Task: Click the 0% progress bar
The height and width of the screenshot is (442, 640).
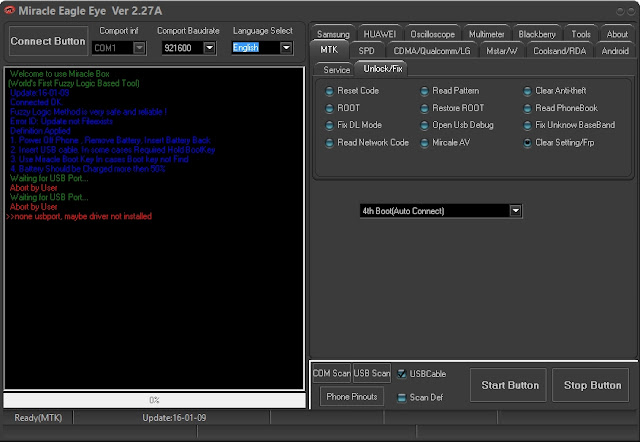Action: [154, 400]
